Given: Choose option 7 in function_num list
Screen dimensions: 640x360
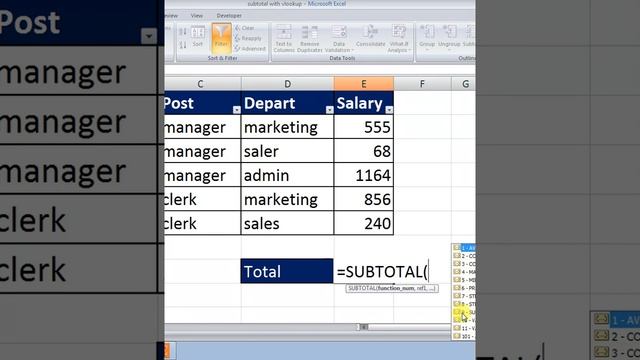Looking at the screenshot, I should coord(464,296).
